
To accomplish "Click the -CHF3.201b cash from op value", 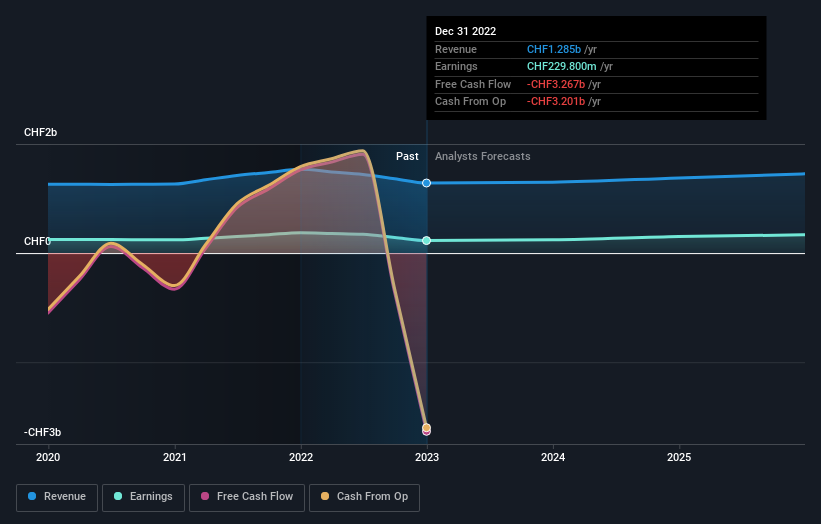I will (556, 102).
